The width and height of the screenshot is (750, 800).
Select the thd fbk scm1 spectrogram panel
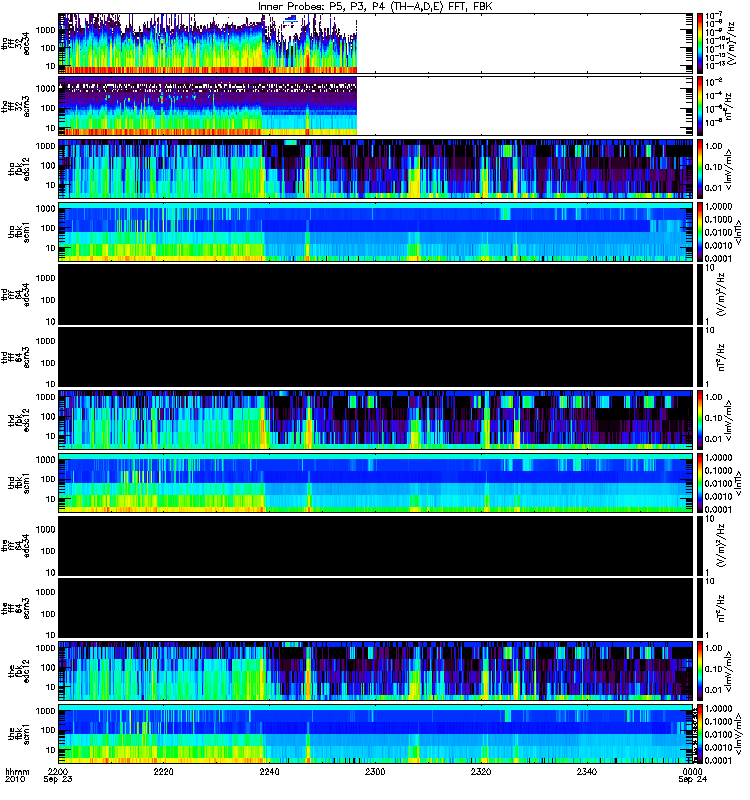click(376, 483)
